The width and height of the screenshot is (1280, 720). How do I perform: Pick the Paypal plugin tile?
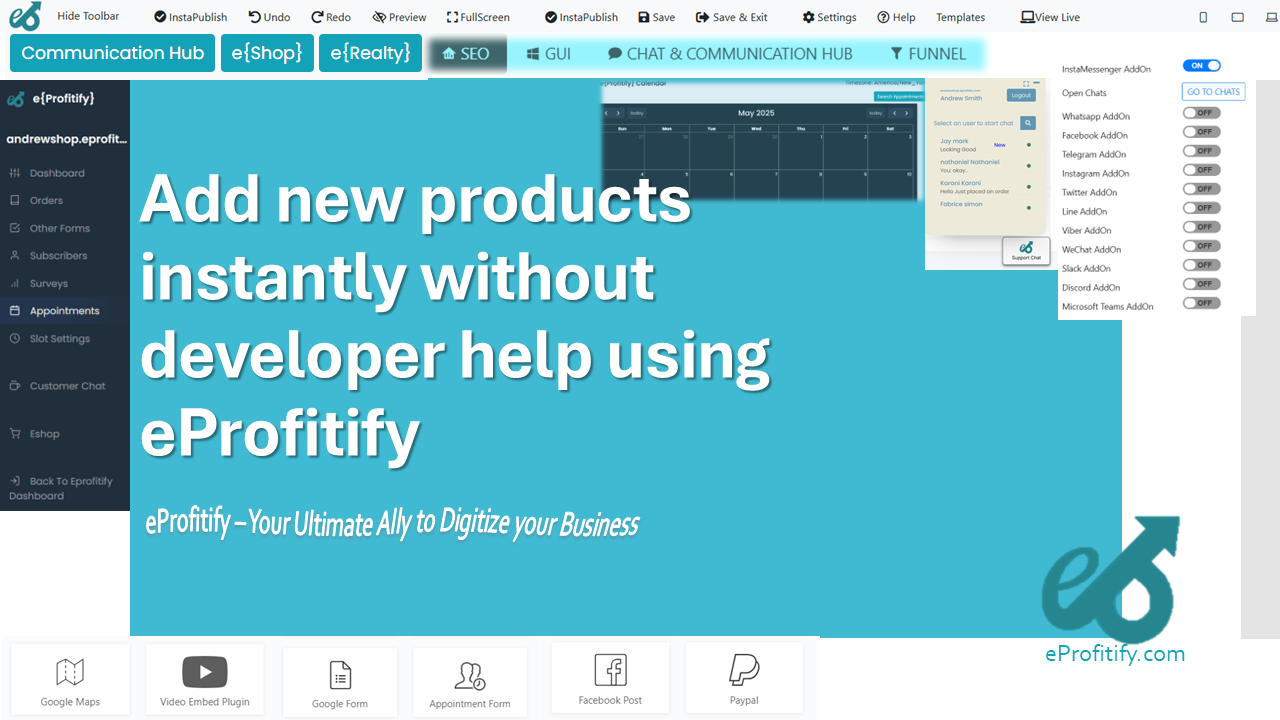click(744, 678)
